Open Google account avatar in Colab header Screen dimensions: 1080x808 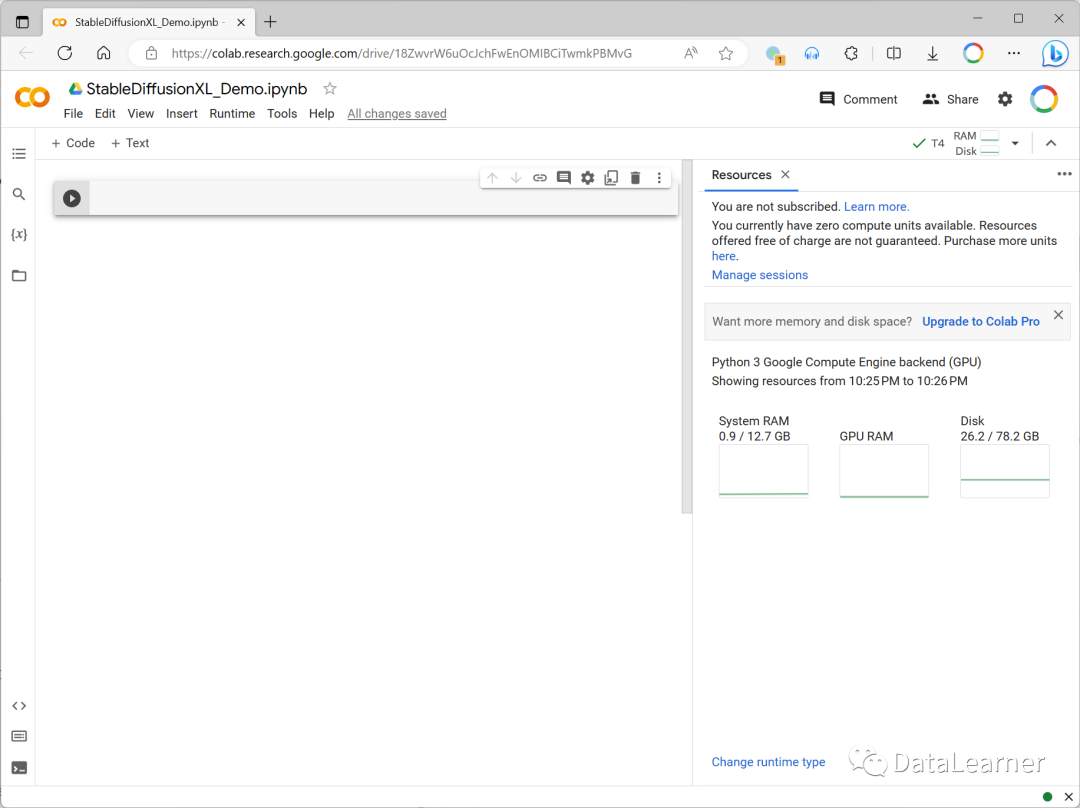(1043, 99)
